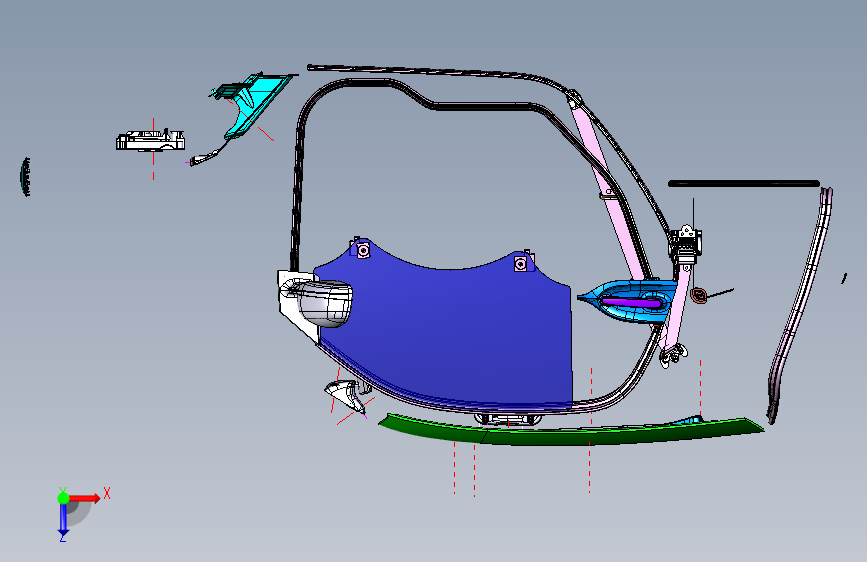Image resolution: width=867 pixels, height=562 pixels.
Task: Pick the small dark part at the far left
Action: [25, 176]
